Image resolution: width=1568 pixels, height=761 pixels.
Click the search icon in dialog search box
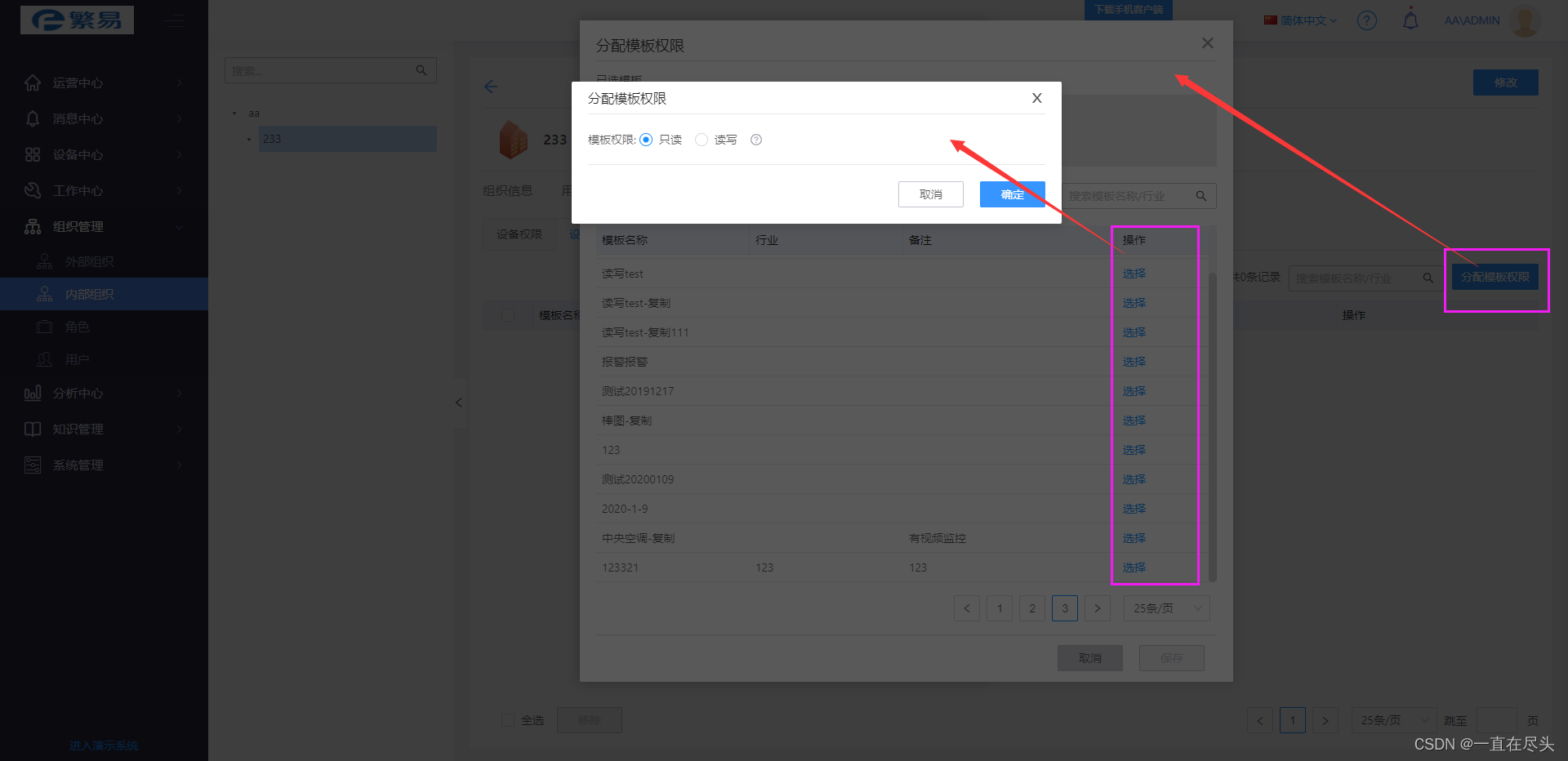point(1201,196)
